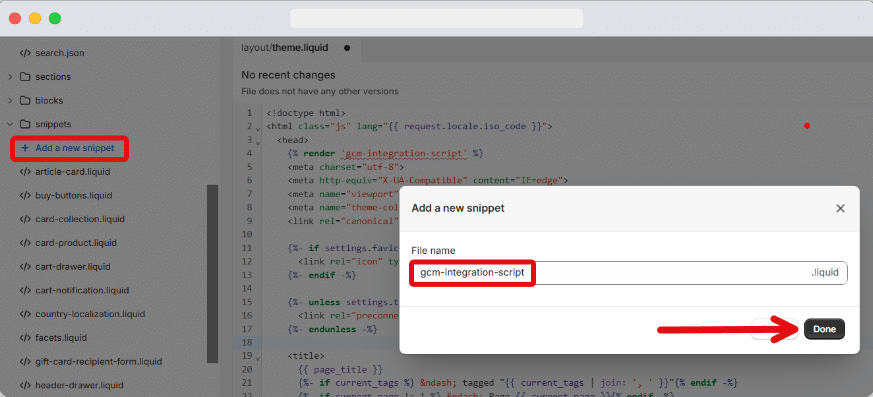The width and height of the screenshot is (873, 397).
Task: Click code icon beside cart-drawer.liquid
Action: (25, 267)
